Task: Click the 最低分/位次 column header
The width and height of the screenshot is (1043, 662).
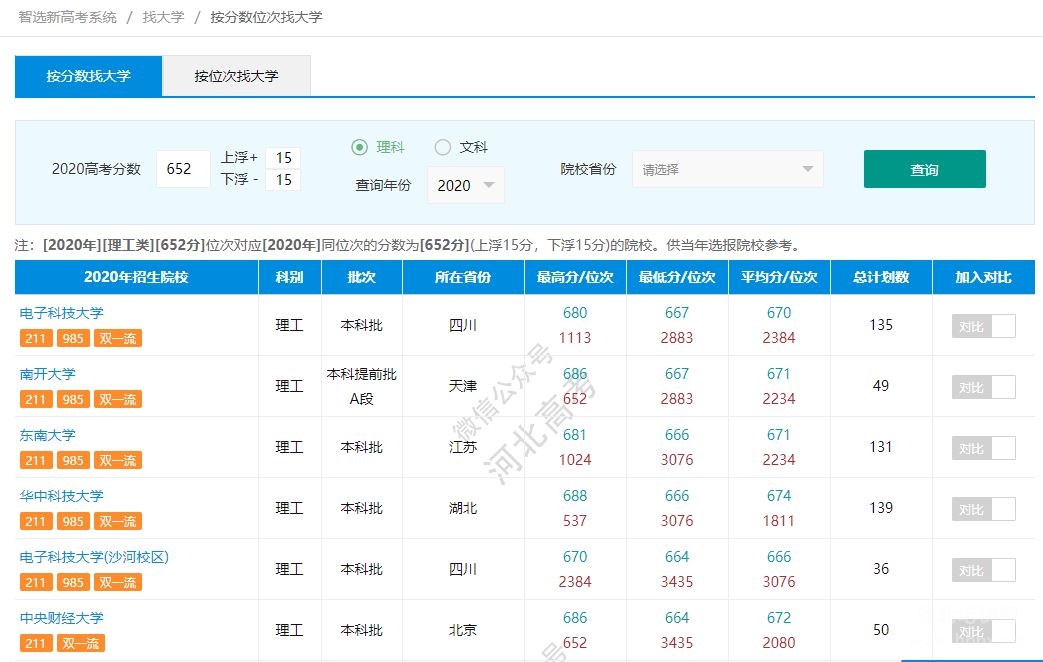Action: pyautogui.click(x=677, y=277)
